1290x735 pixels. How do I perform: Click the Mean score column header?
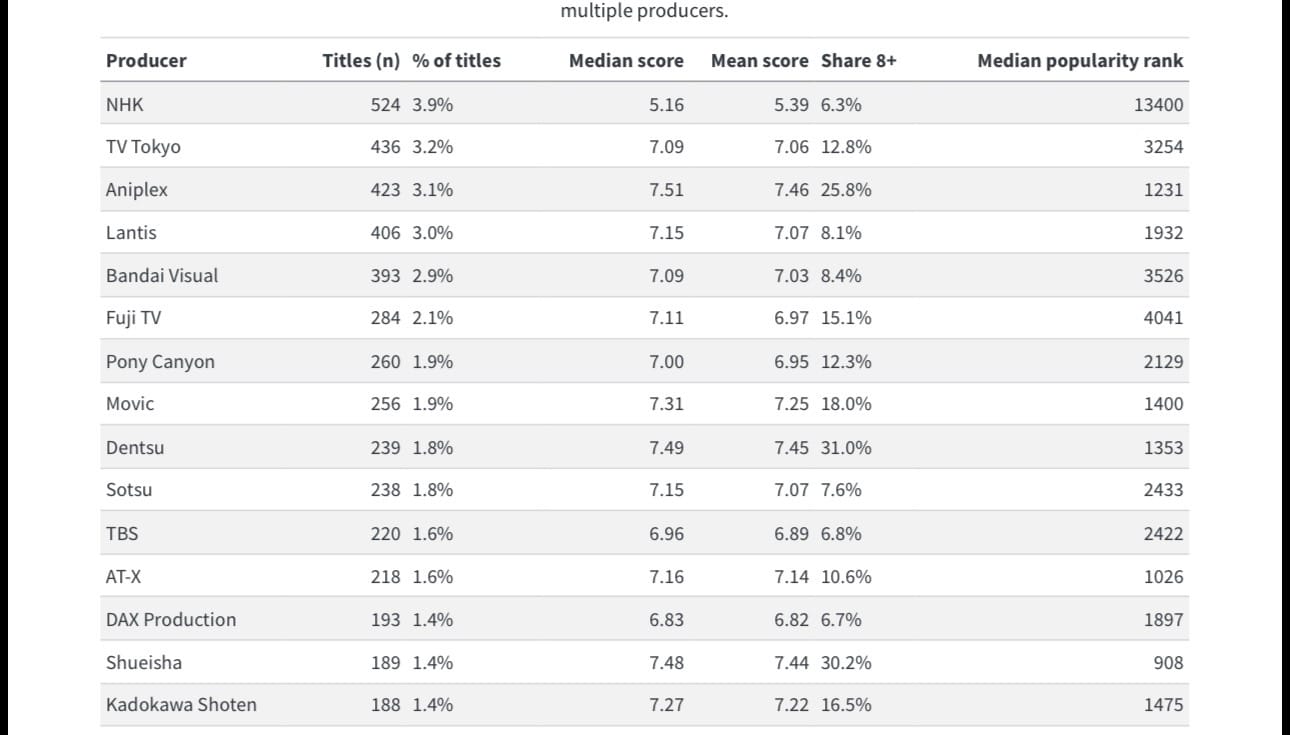click(x=759, y=60)
